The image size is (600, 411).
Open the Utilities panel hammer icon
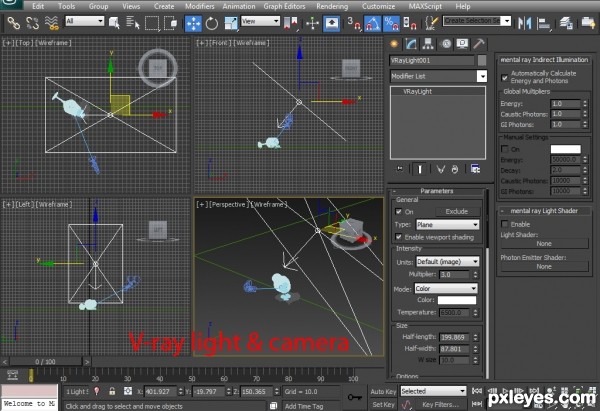pos(479,44)
